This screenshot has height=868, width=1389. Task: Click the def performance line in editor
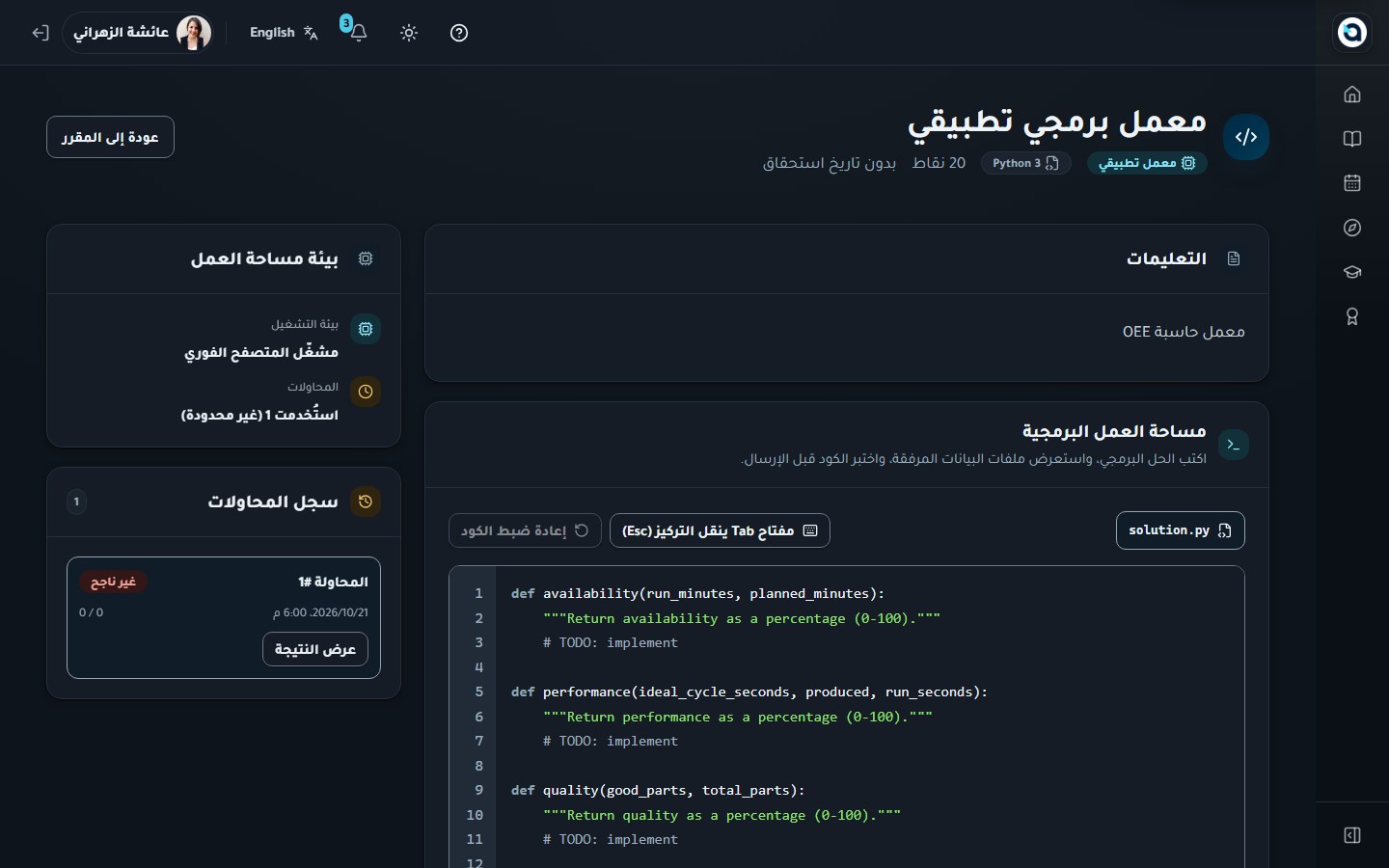749,692
